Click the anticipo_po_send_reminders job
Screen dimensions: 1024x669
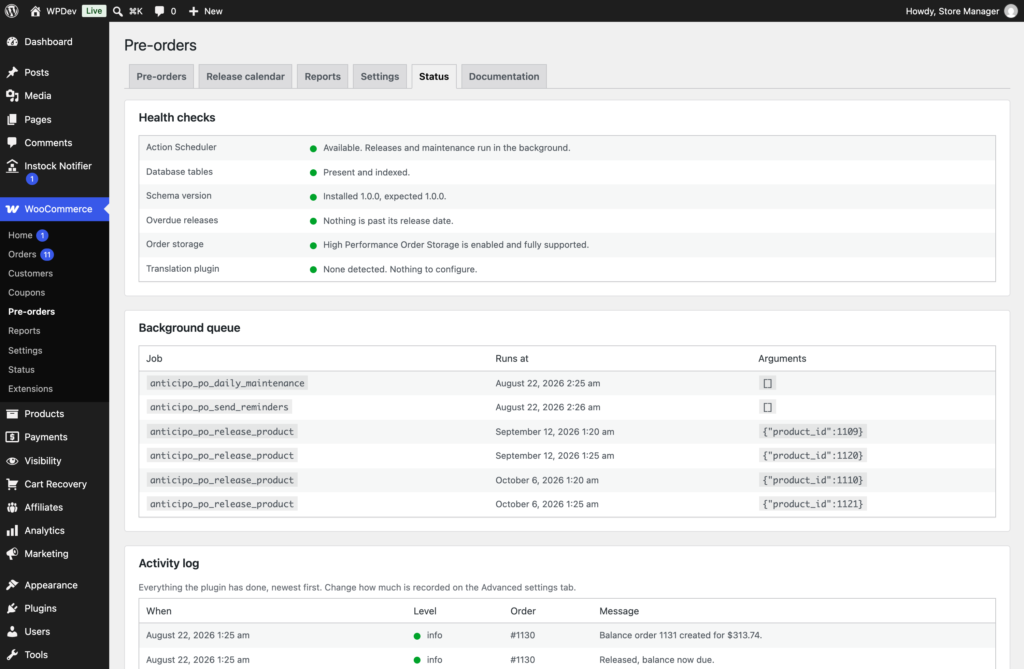pyautogui.click(x=219, y=407)
